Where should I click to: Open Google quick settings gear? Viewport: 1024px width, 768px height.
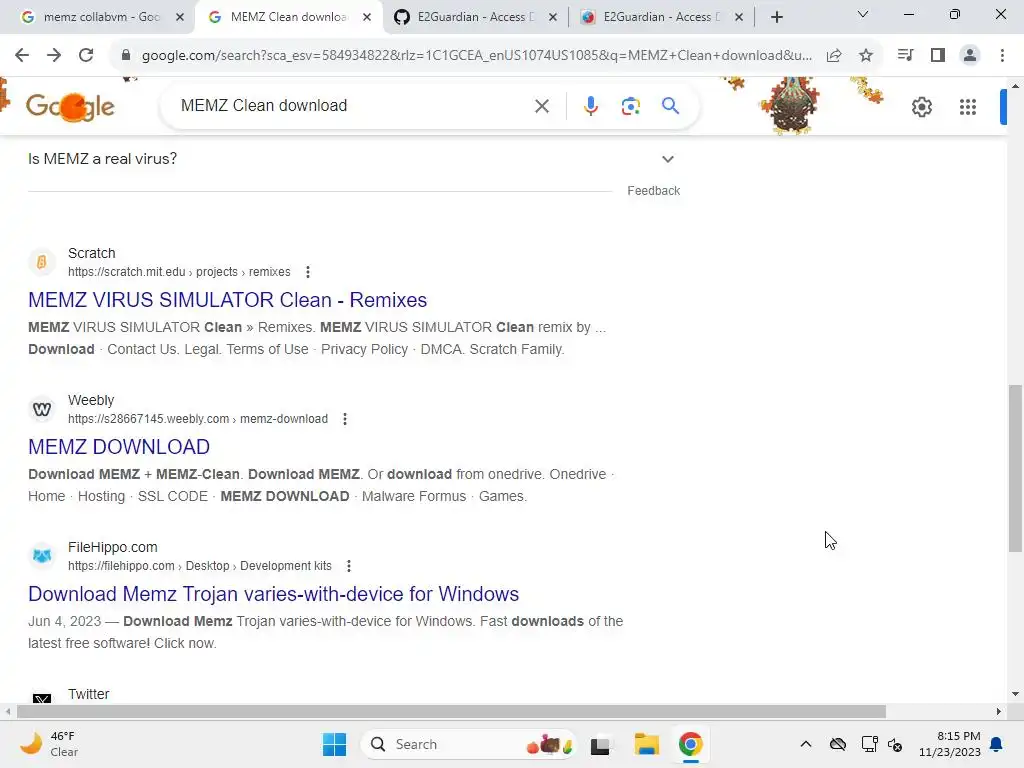click(921, 106)
